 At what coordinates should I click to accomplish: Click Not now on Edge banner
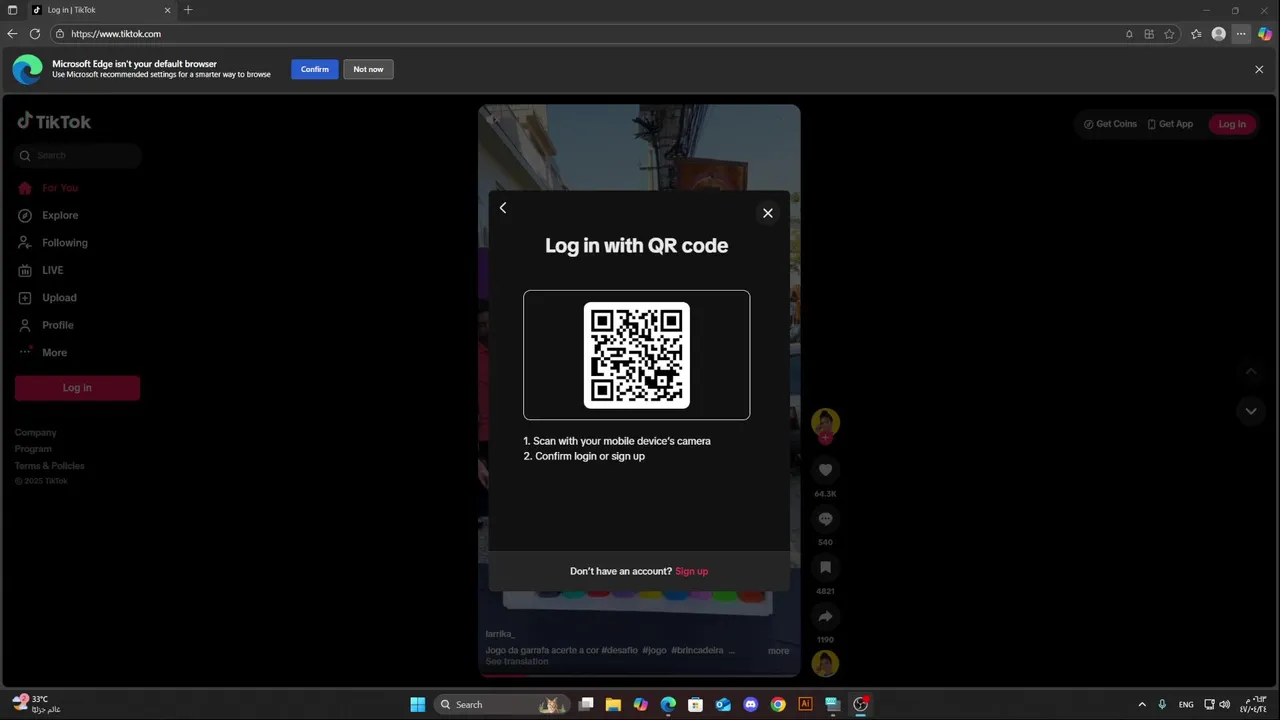368,69
